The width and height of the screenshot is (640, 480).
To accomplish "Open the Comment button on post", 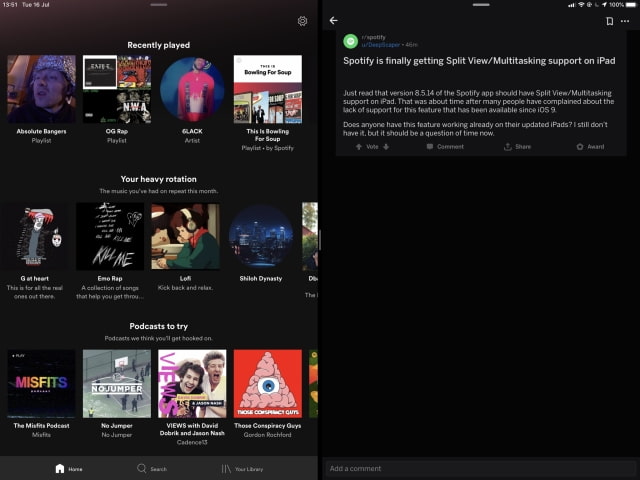I will 445,147.
